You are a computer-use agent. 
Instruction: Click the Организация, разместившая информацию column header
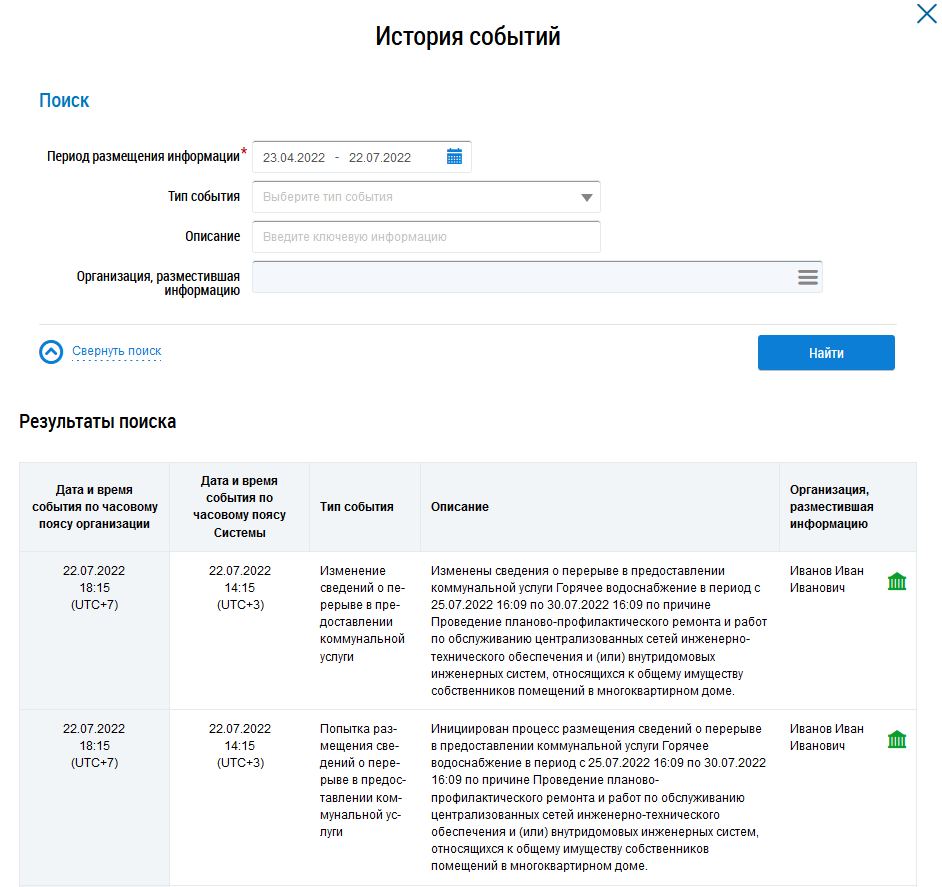829,507
